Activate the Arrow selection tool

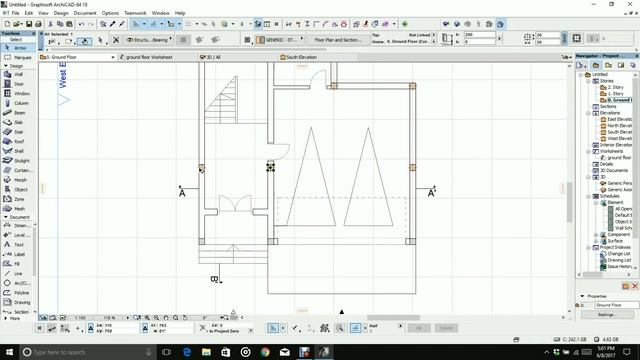18,48
